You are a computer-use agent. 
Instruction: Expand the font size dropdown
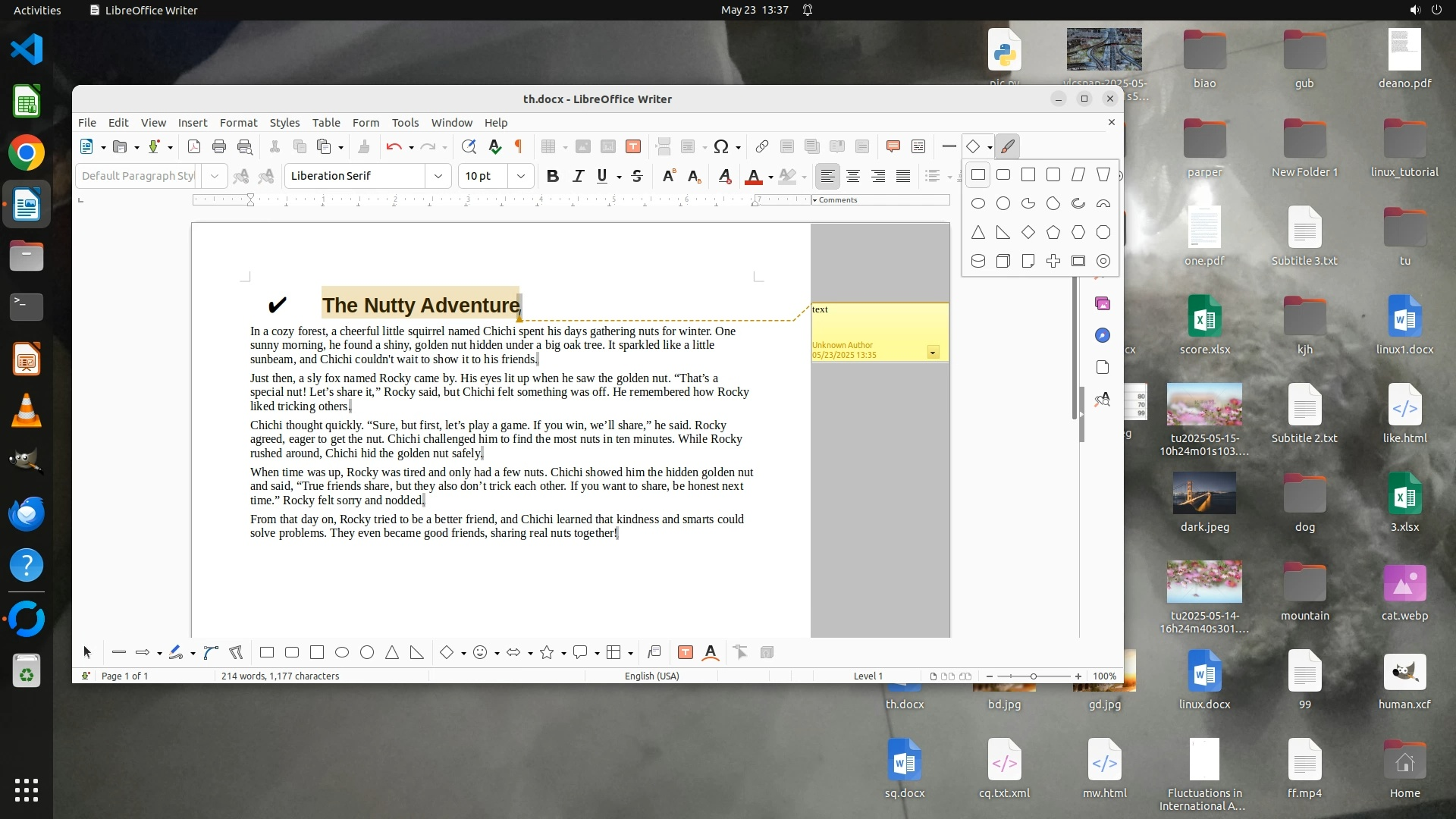[521, 176]
